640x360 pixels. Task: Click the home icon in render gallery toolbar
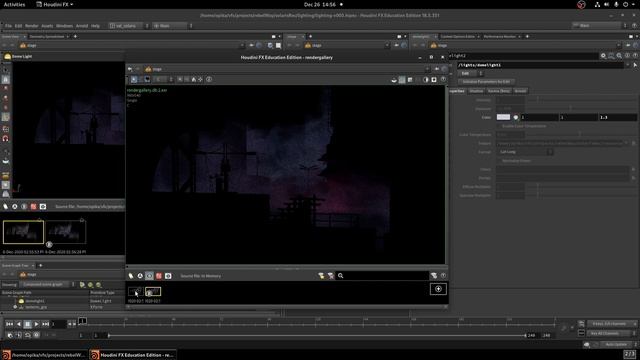pyautogui.click(x=194, y=80)
